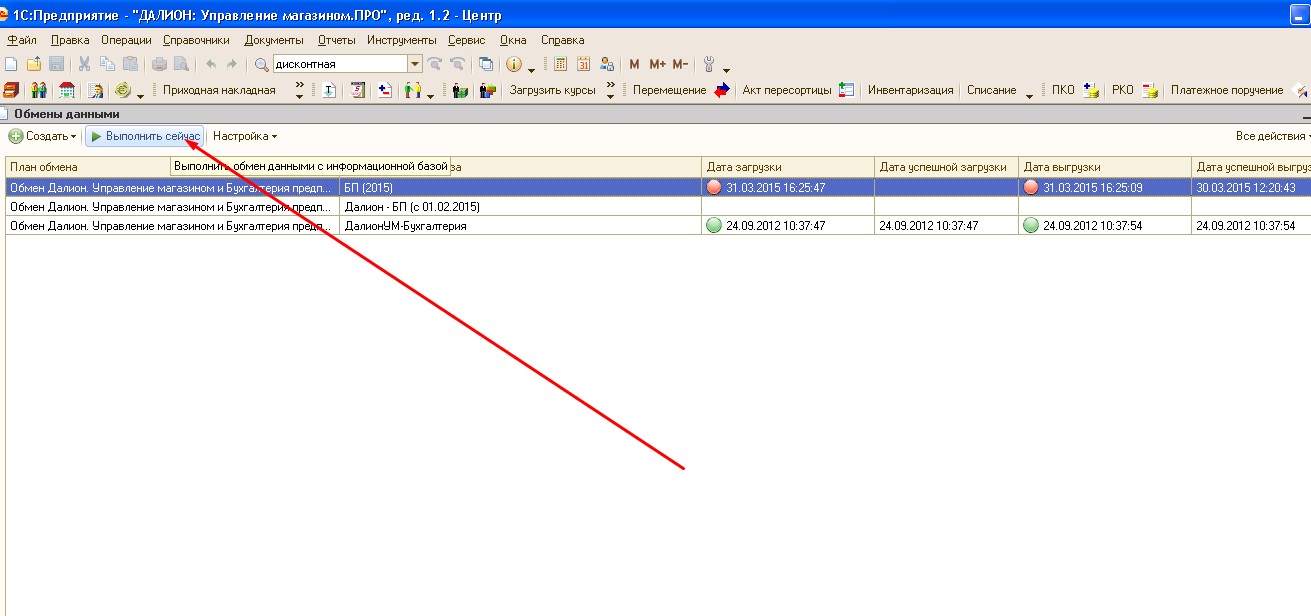Click the help info icon
The image size is (1311, 616).
[x=514, y=64]
